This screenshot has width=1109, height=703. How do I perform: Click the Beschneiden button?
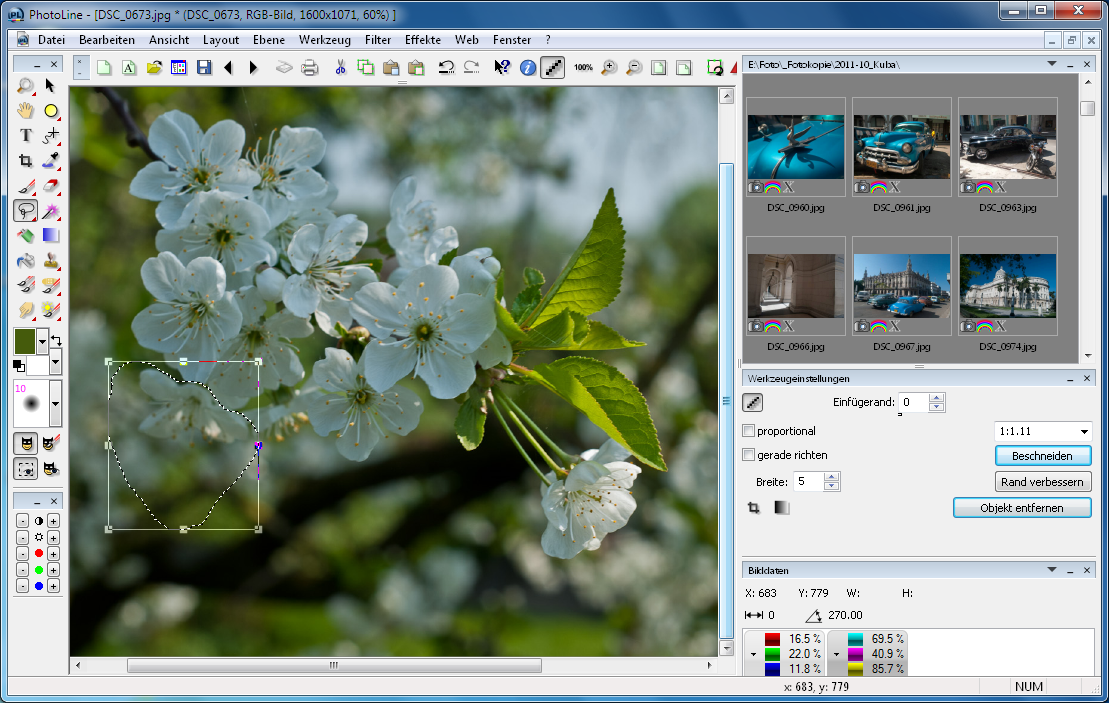click(1043, 456)
